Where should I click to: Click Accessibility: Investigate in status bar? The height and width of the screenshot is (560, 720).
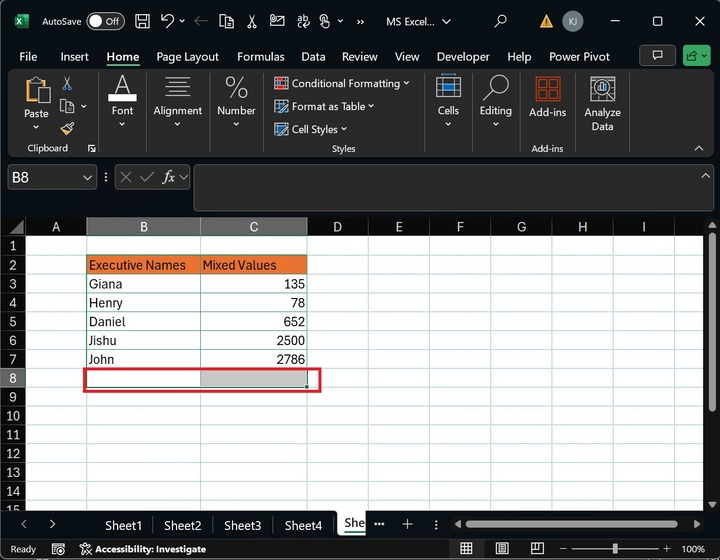tap(143, 549)
